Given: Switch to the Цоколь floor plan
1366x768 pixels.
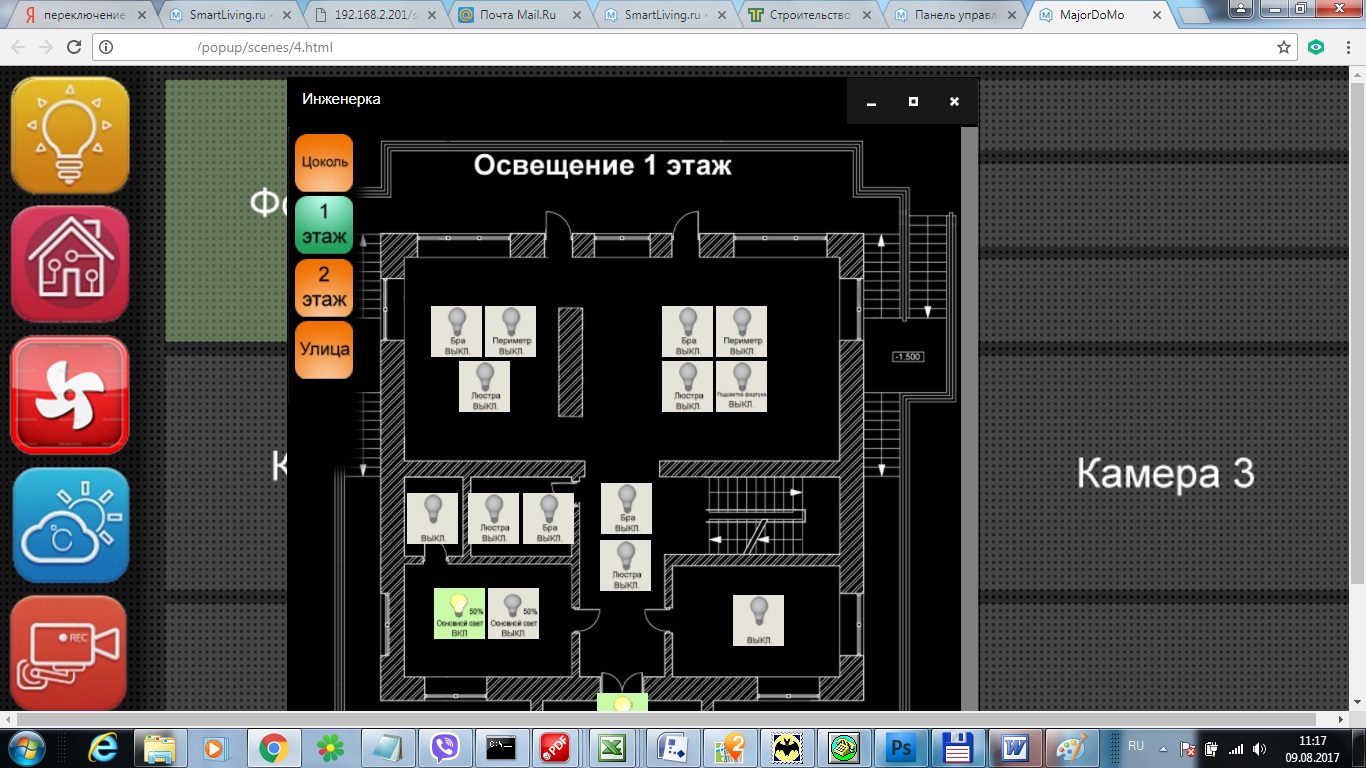Looking at the screenshot, I should [324, 163].
